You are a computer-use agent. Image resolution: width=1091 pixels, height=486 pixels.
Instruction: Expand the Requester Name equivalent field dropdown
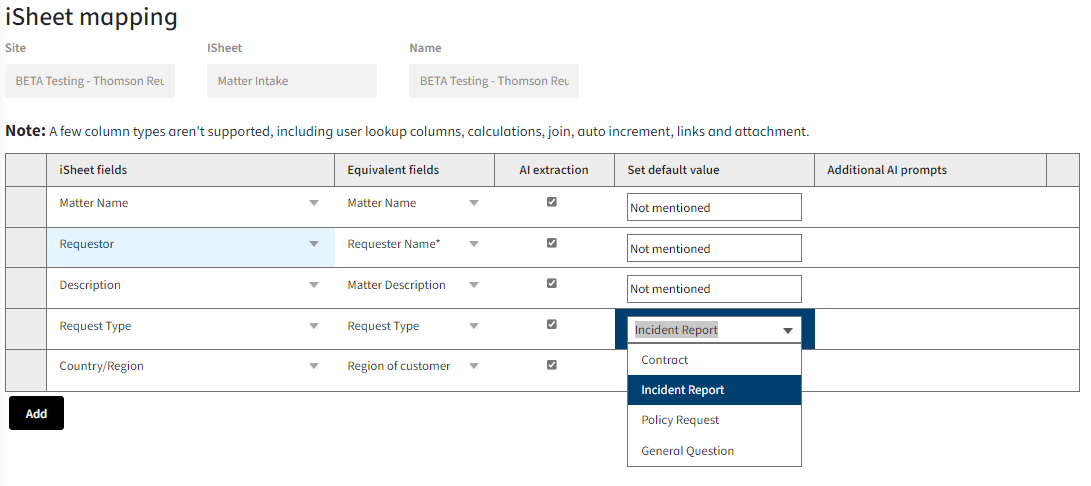474,244
